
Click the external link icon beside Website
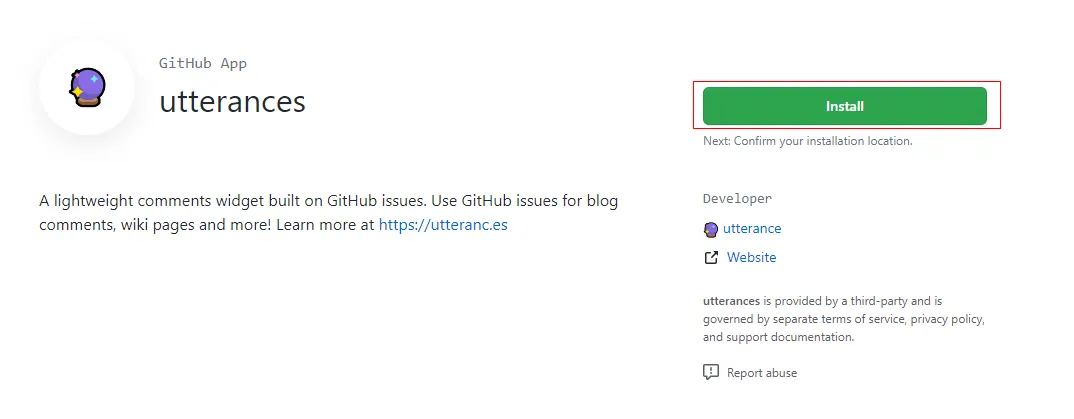tap(711, 258)
